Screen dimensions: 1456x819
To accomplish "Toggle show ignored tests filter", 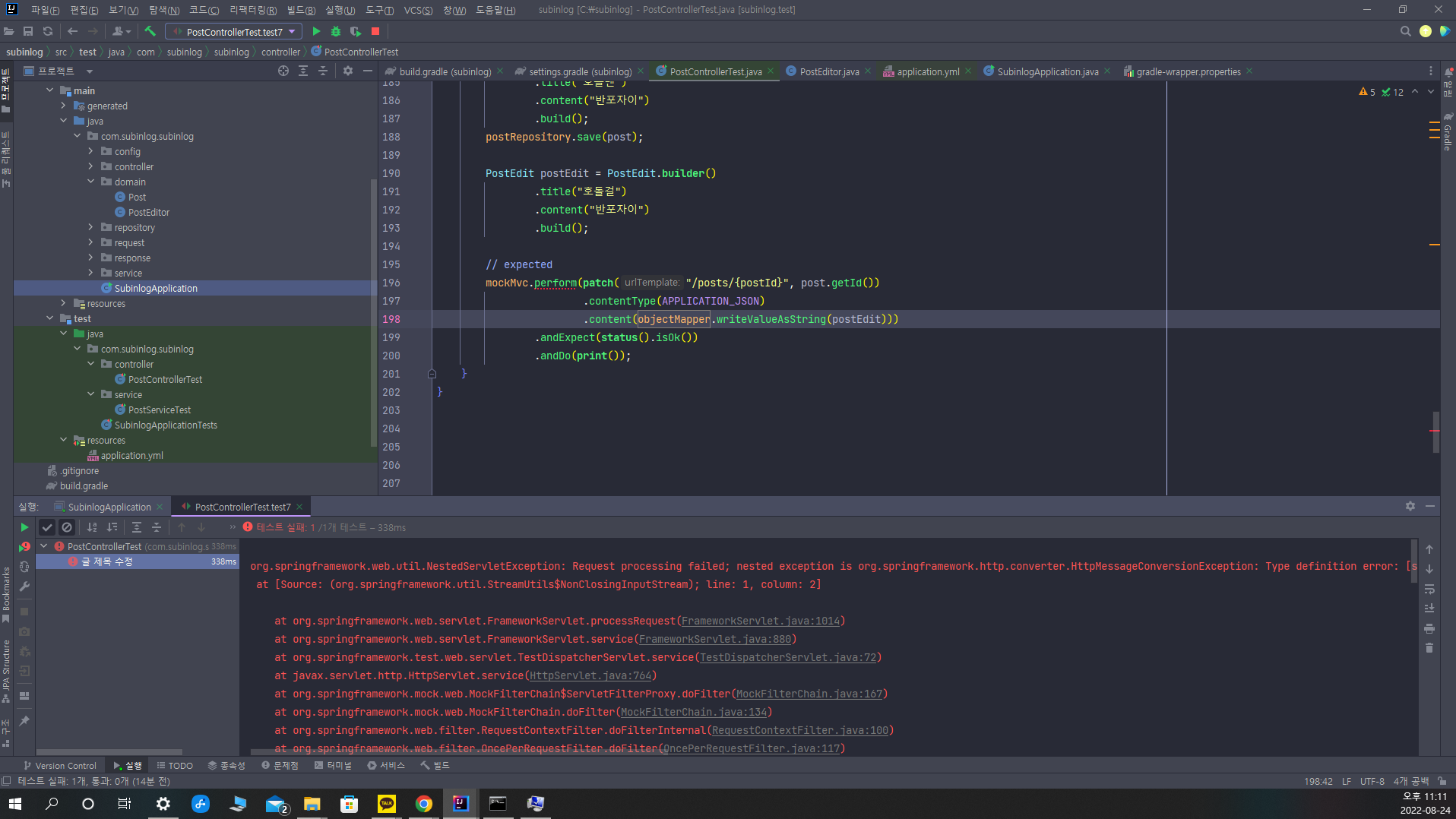I will pyautogui.click(x=67, y=526).
